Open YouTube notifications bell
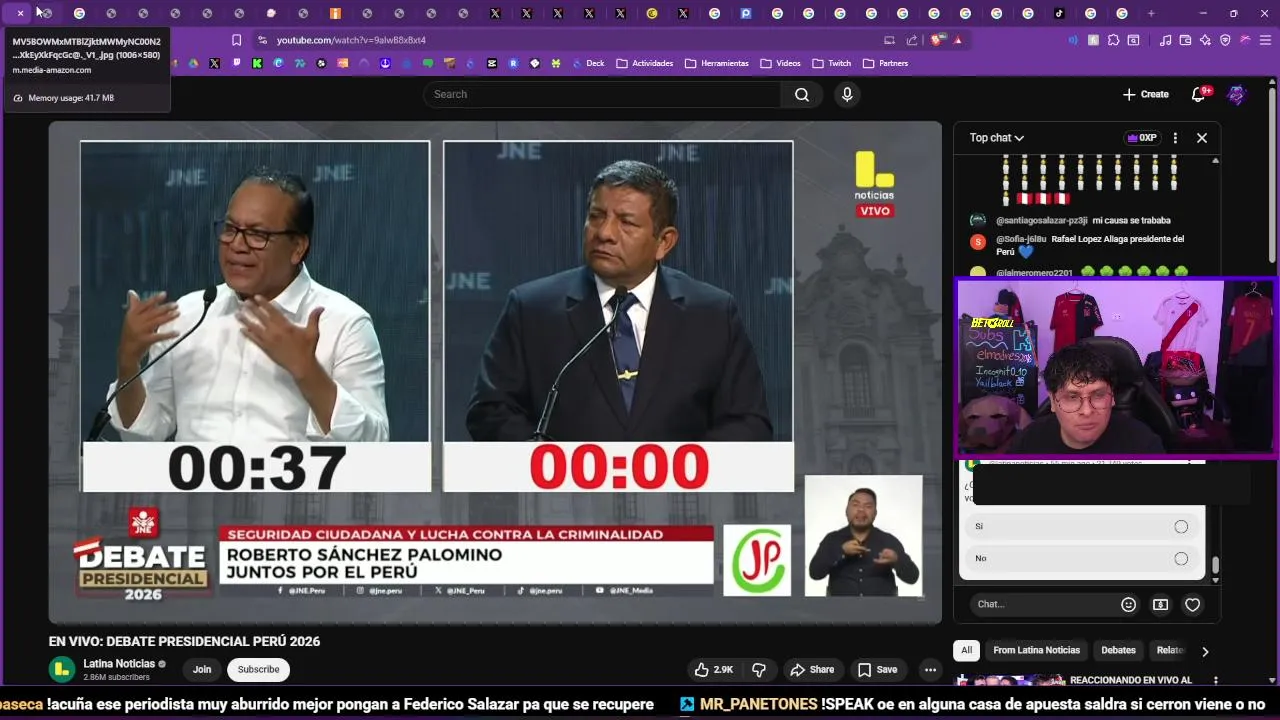 point(1199,94)
